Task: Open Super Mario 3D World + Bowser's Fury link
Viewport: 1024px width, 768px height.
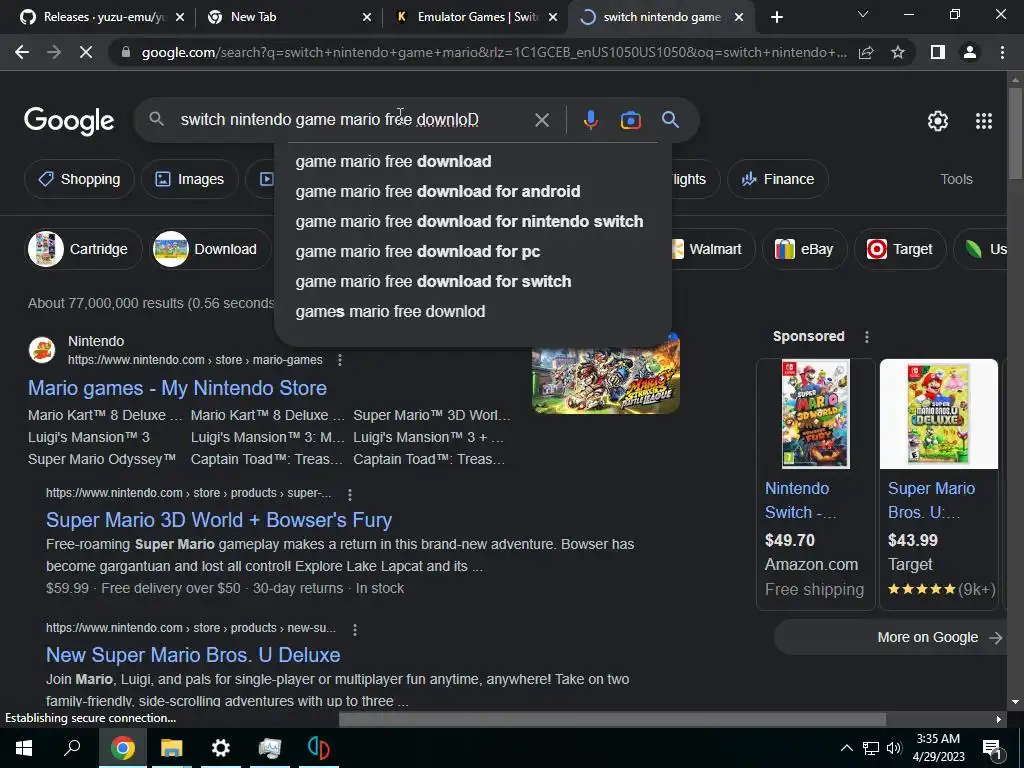Action: pos(219,520)
